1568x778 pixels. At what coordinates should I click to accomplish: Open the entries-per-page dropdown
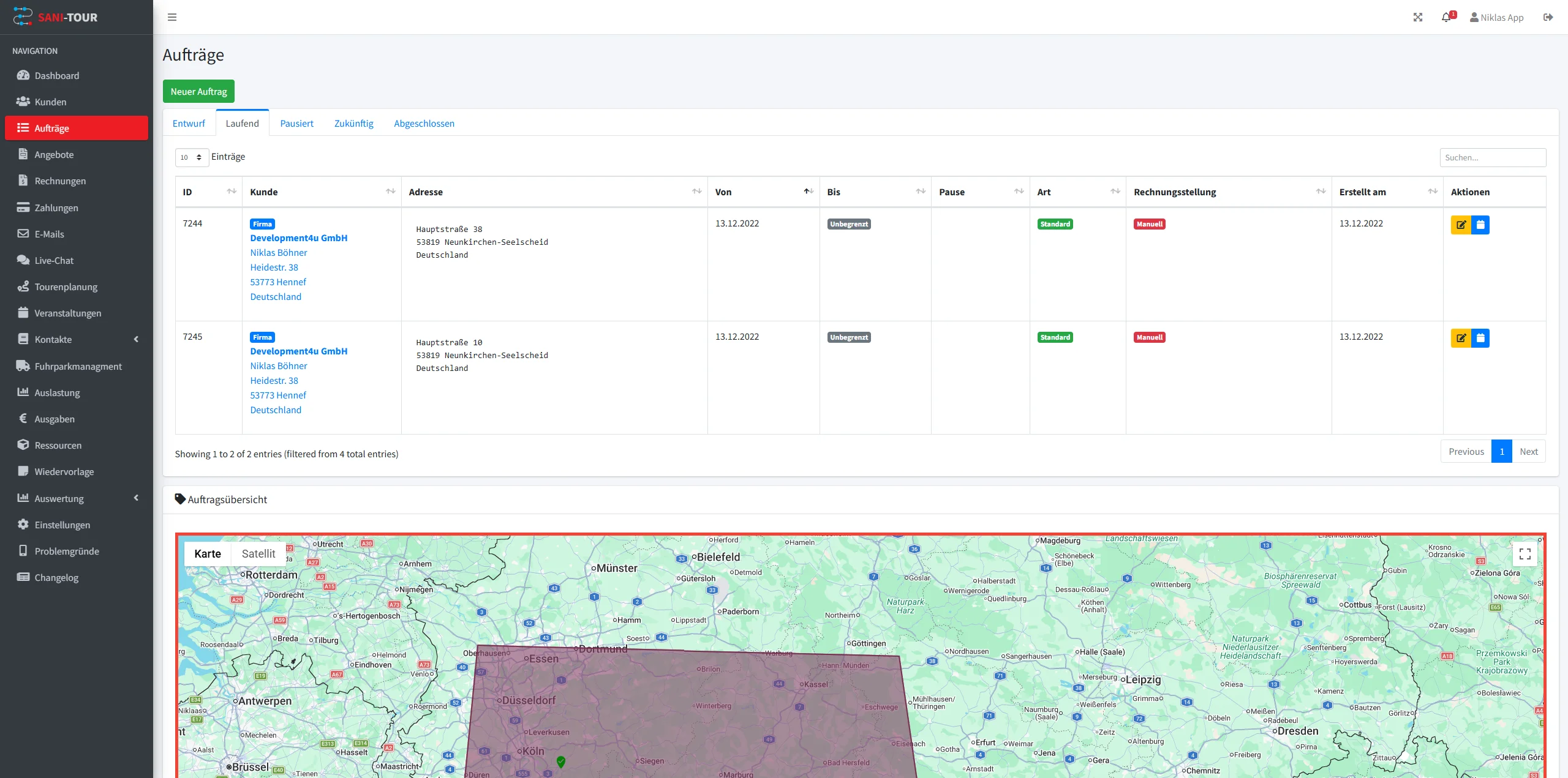pos(192,157)
